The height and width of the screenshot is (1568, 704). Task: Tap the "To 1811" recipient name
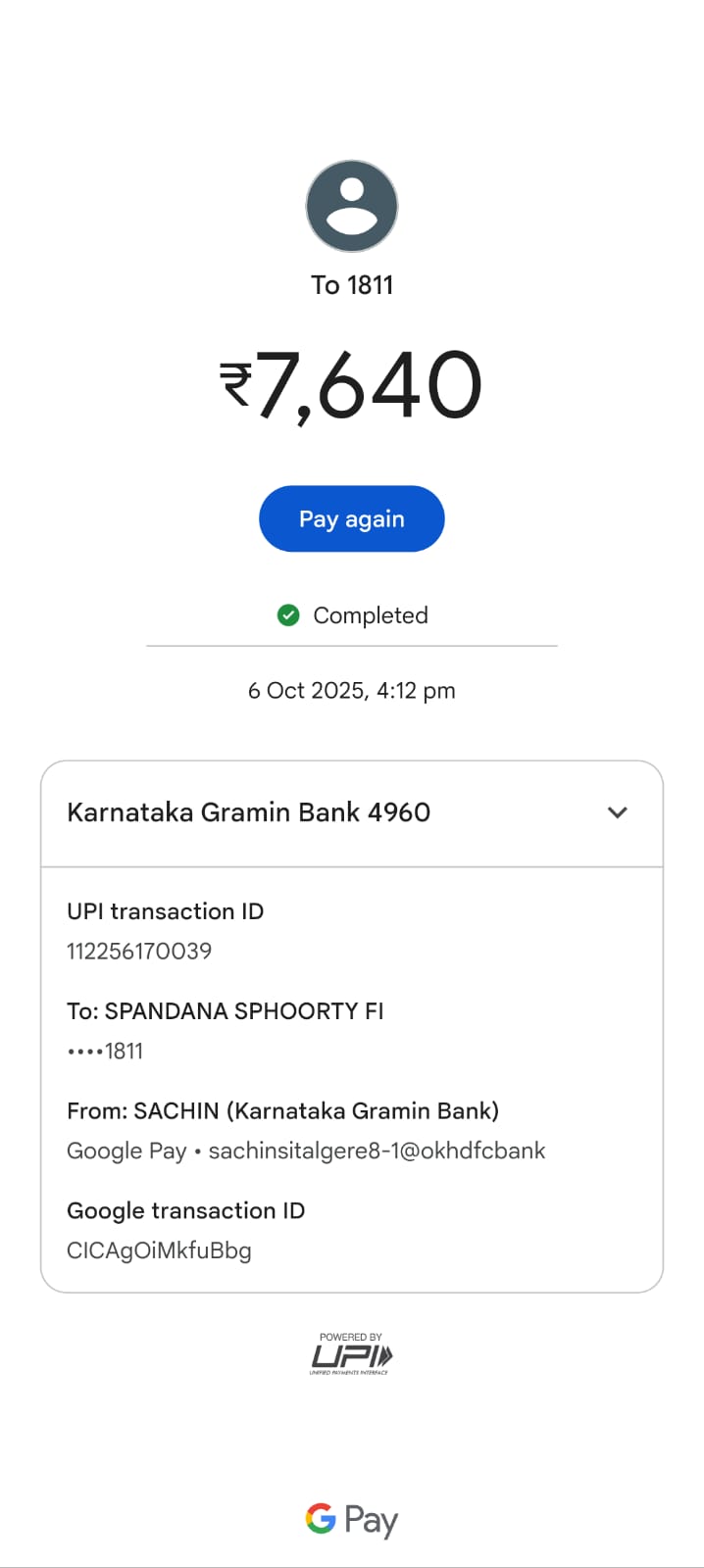352,285
